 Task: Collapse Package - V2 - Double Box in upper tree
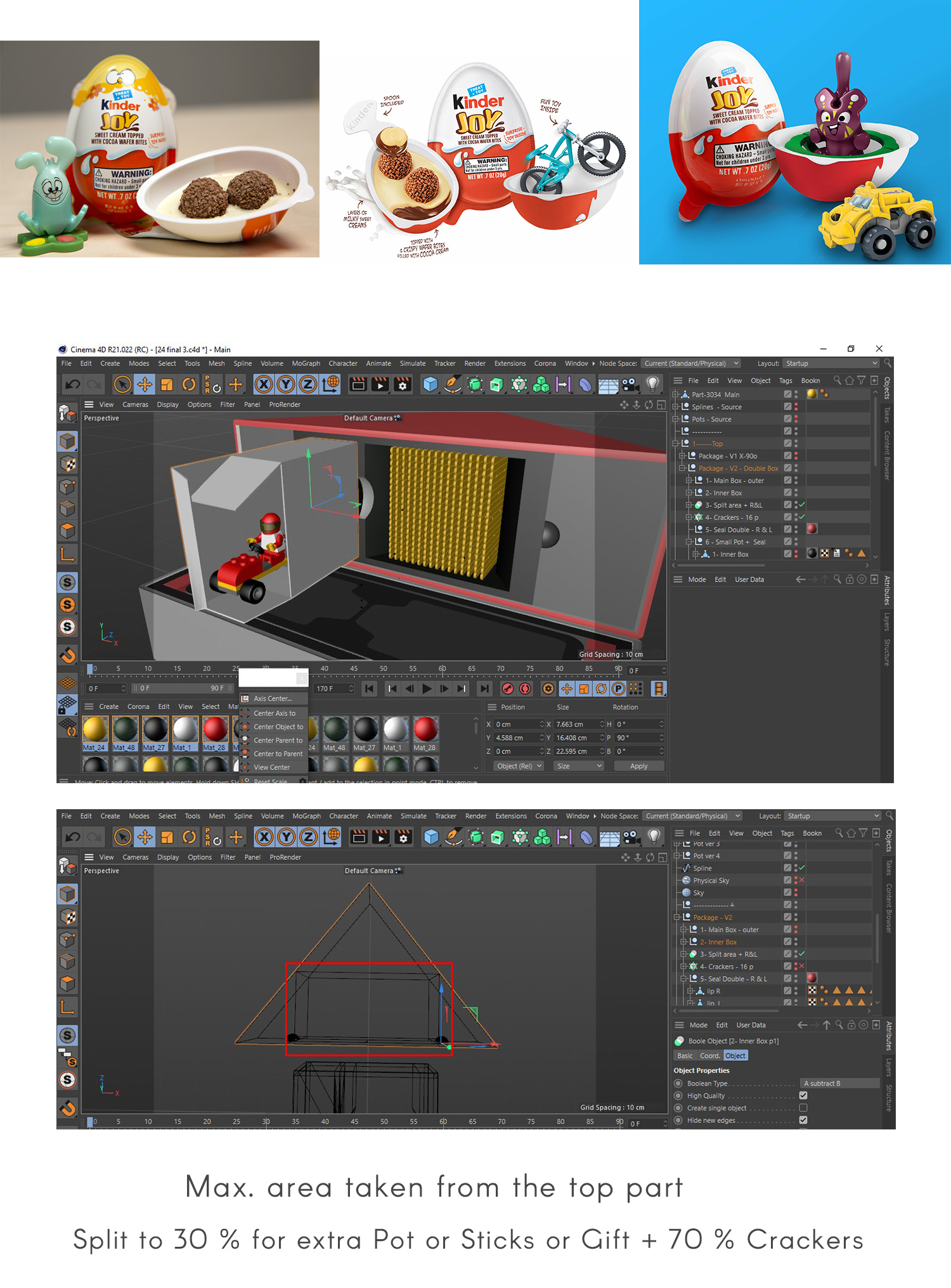coord(682,468)
